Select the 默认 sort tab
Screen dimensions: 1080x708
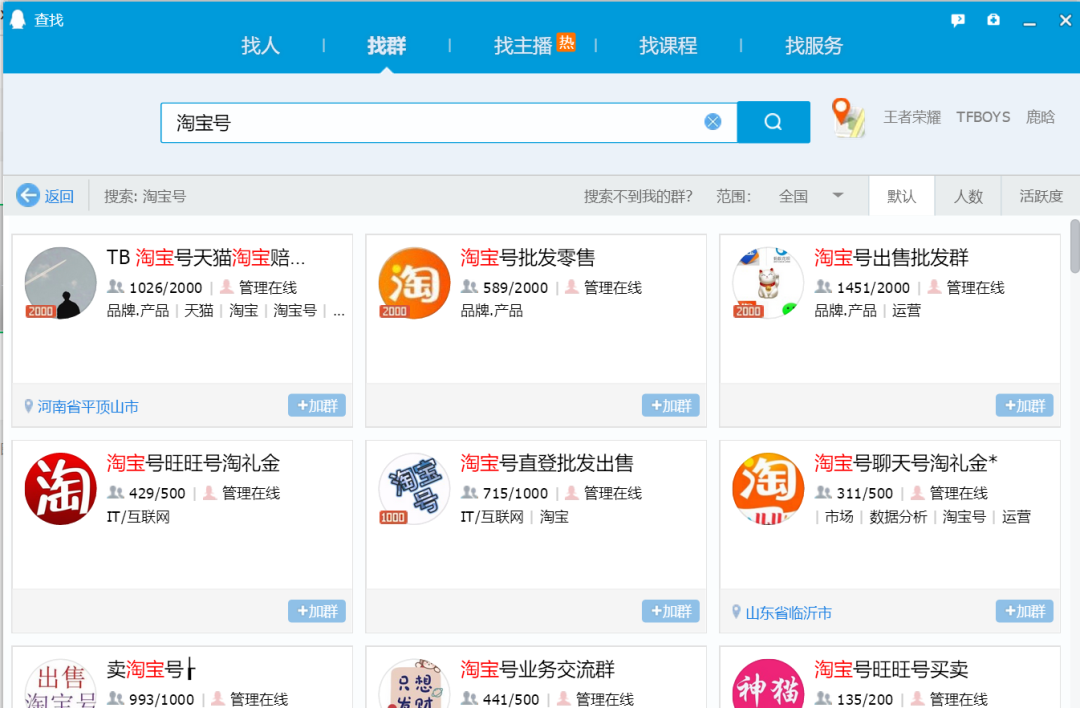[901, 196]
